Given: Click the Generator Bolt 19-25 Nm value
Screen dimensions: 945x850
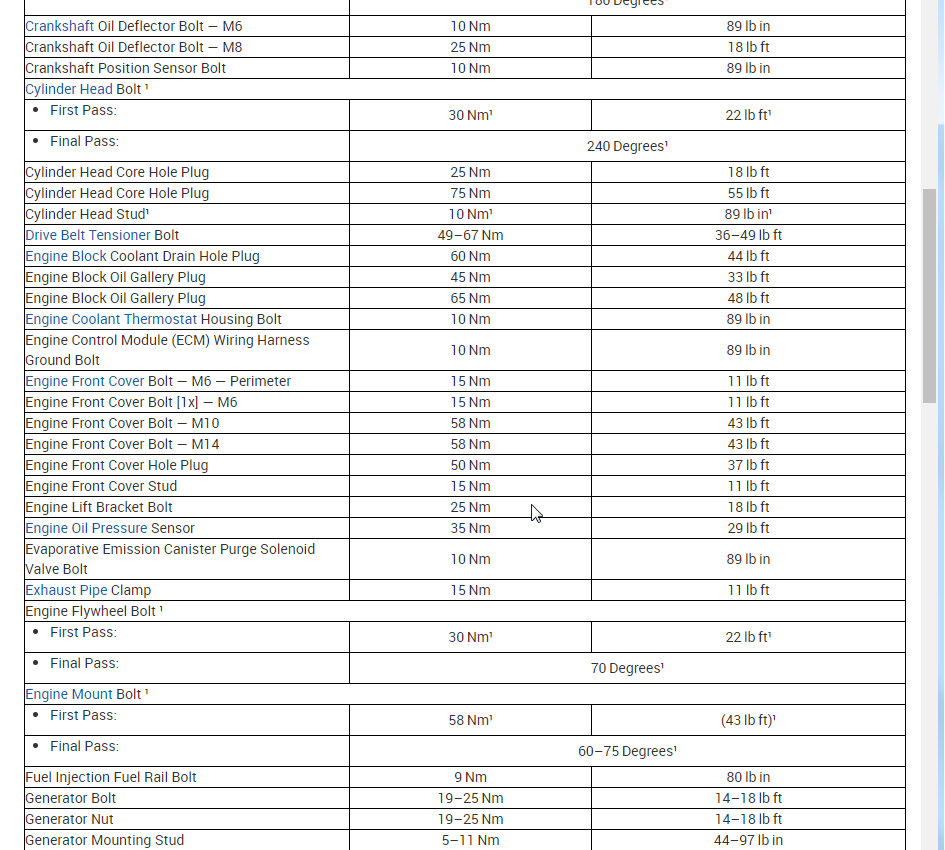Looking at the screenshot, I should (470, 798).
